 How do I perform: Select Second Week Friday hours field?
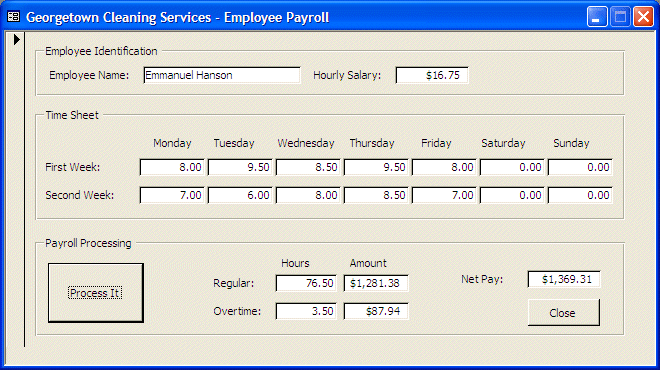coord(444,195)
